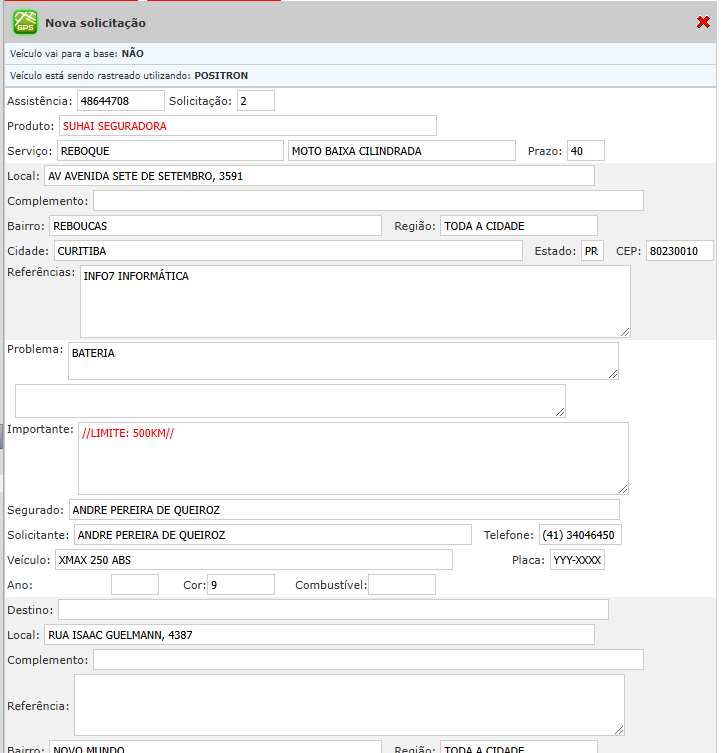Click the empty Combustível field
Screen dimensions: 727x753
[401, 585]
